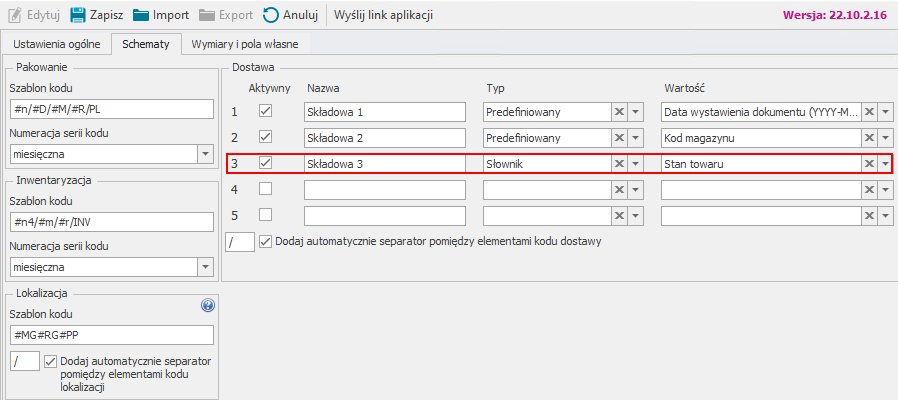The width and height of the screenshot is (898, 400).
Task: Enable the Aktywny checkbox in row 4
Action: (x=265, y=188)
